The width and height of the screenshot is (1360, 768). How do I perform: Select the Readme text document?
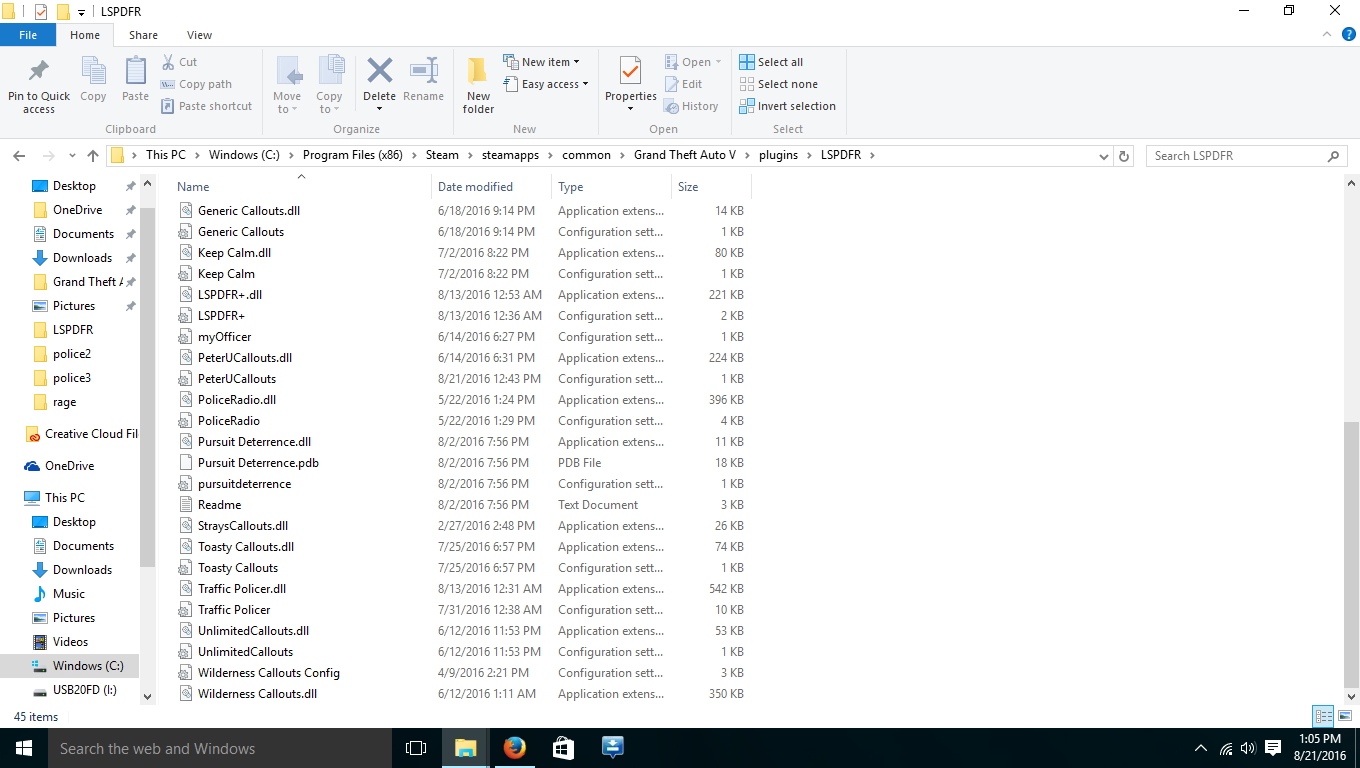coord(219,505)
